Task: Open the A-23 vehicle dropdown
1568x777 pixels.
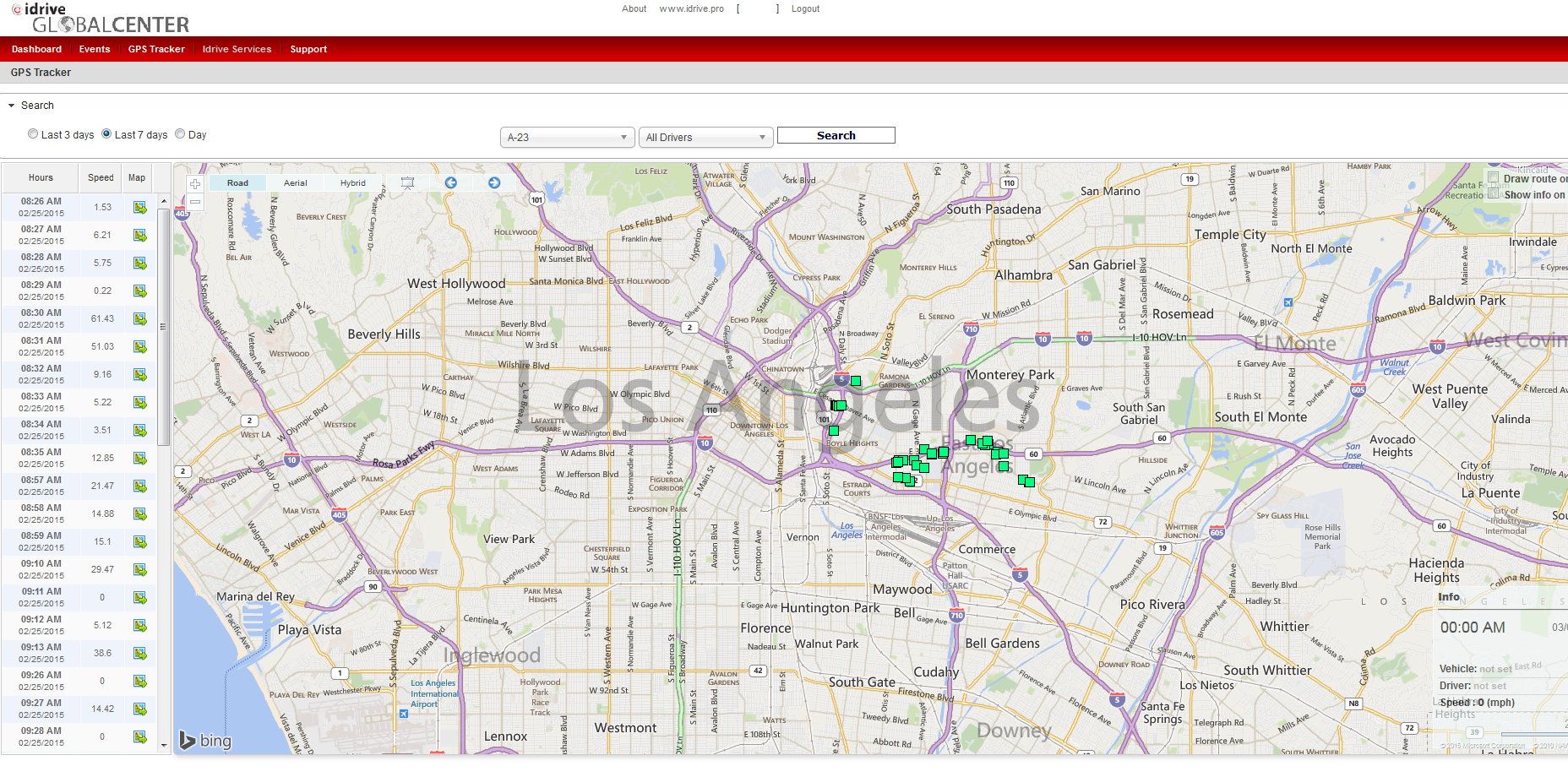Action: pyautogui.click(x=567, y=138)
